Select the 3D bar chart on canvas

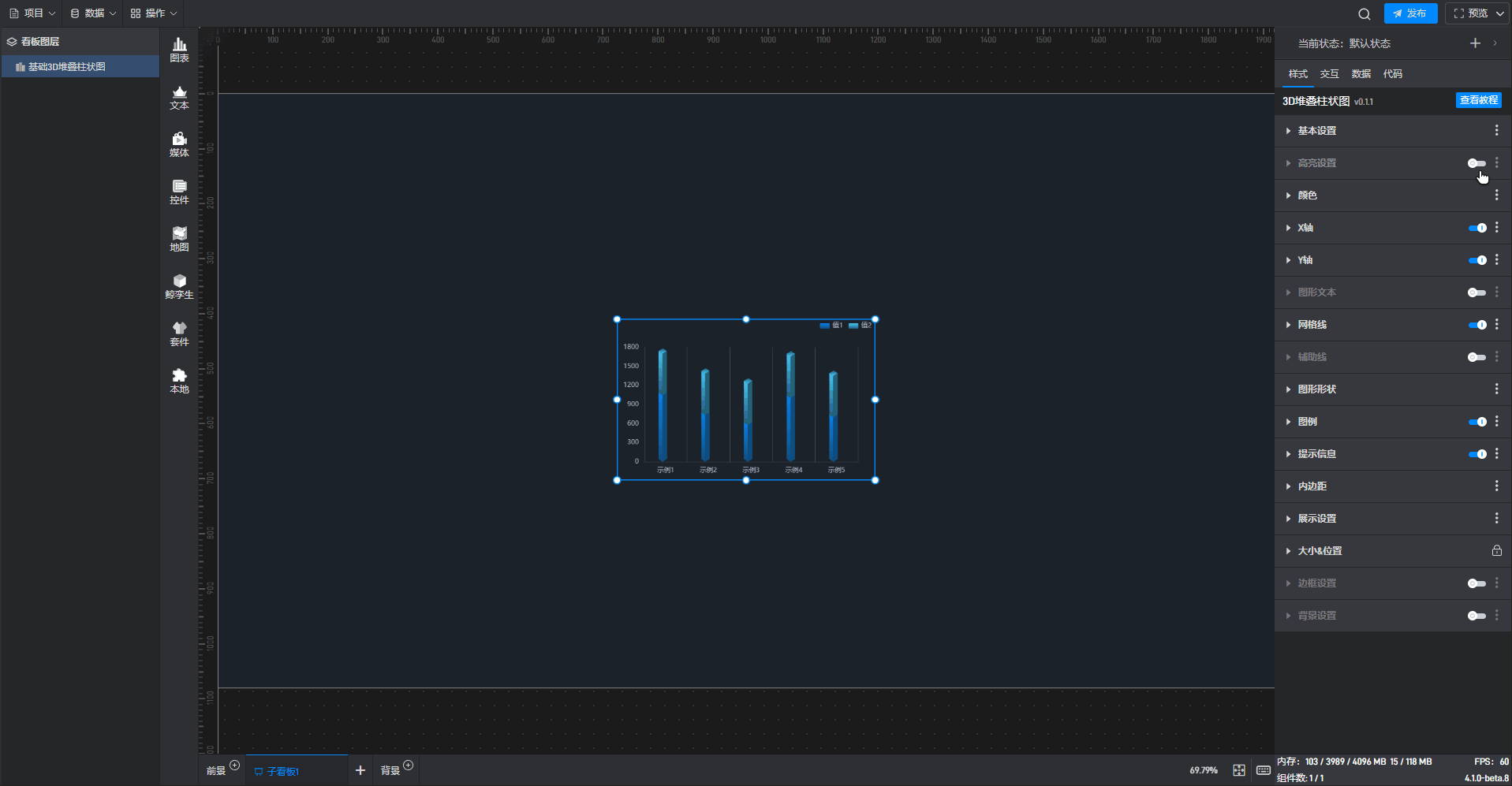(x=745, y=400)
